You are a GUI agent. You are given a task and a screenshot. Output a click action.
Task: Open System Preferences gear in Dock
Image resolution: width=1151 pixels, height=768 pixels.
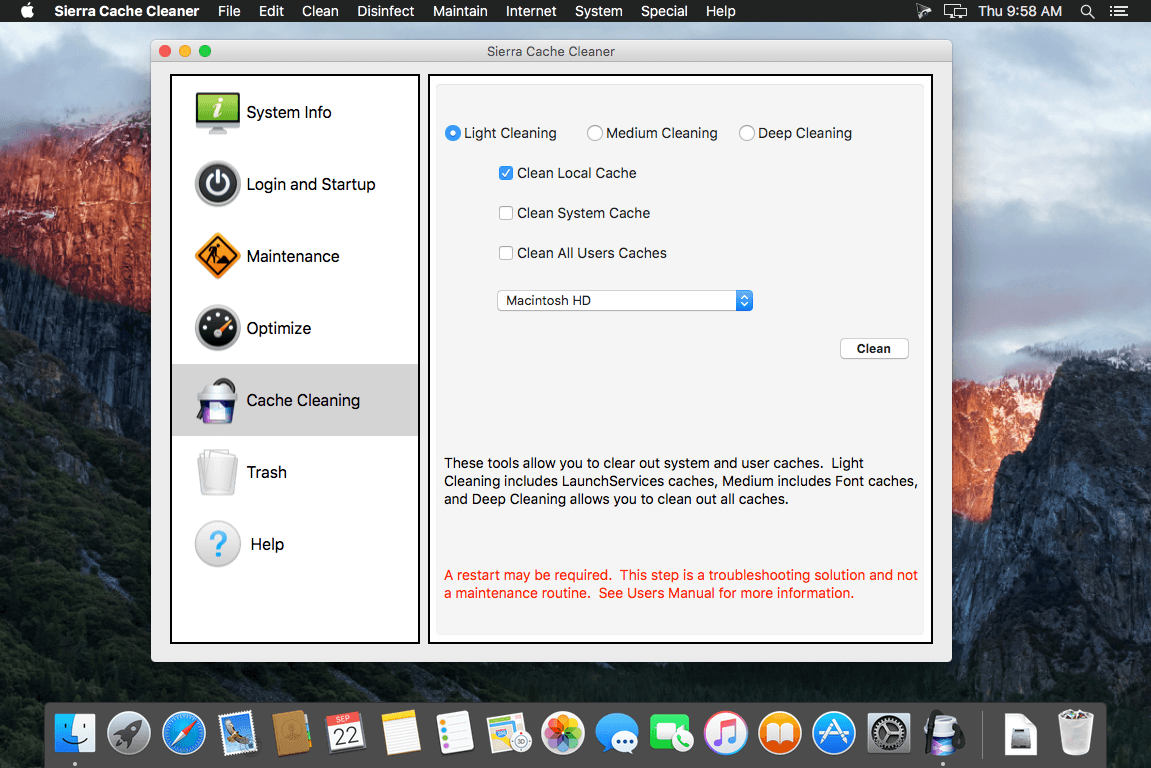click(x=888, y=733)
